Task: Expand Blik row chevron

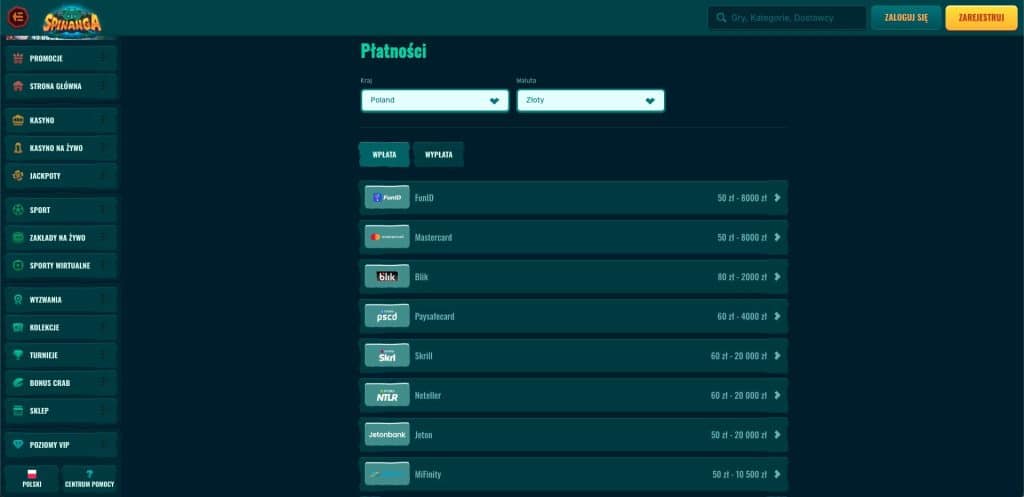Action: (777, 276)
